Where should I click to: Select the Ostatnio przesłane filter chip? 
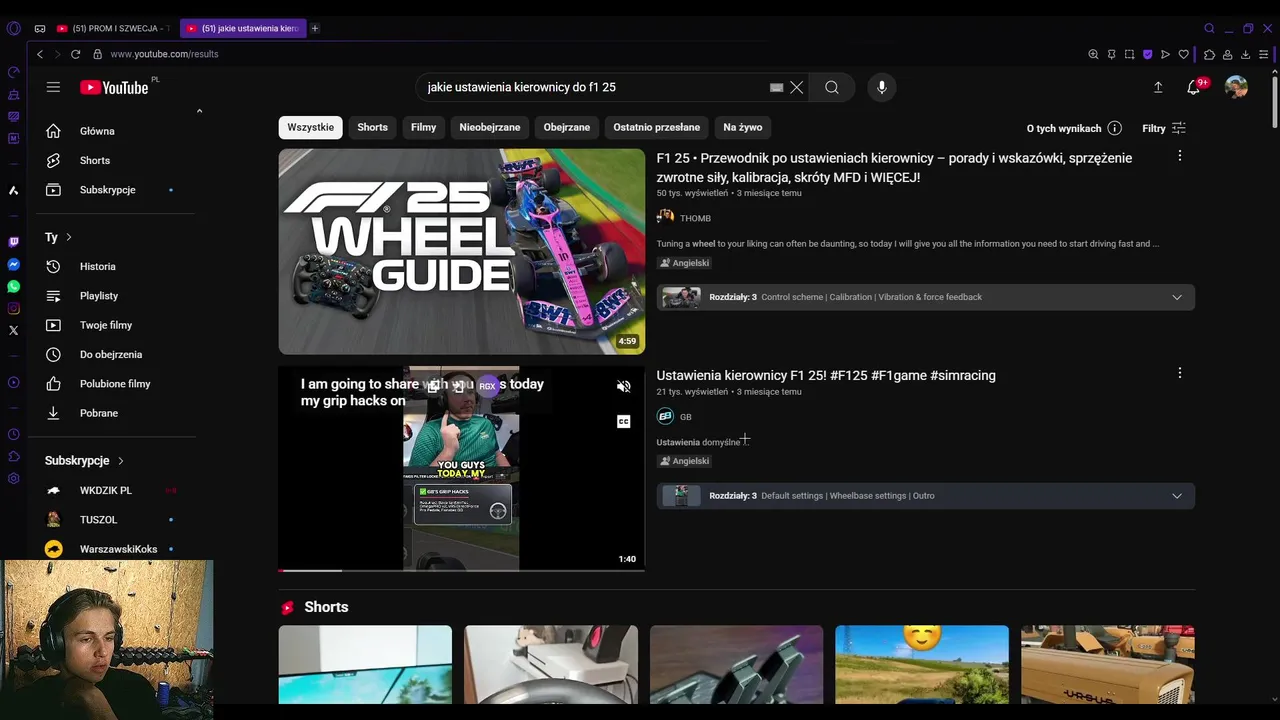click(x=656, y=127)
